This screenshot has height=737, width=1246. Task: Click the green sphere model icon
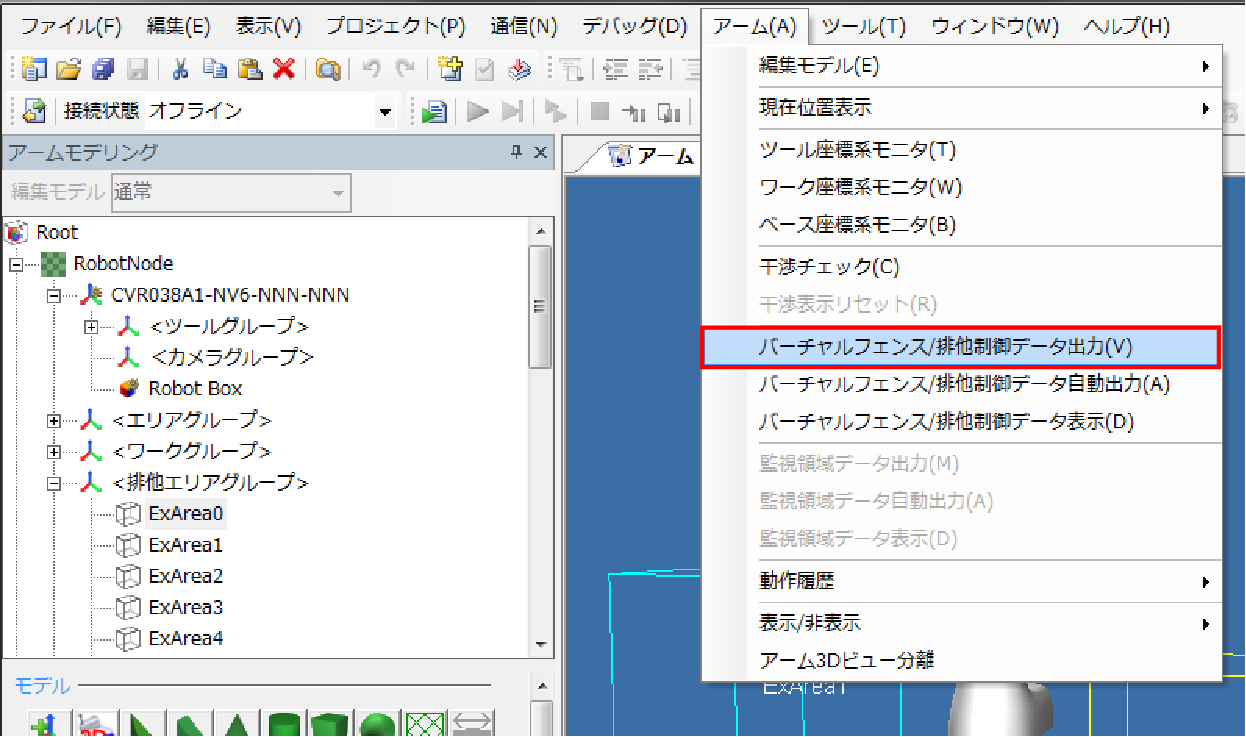[x=377, y=726]
